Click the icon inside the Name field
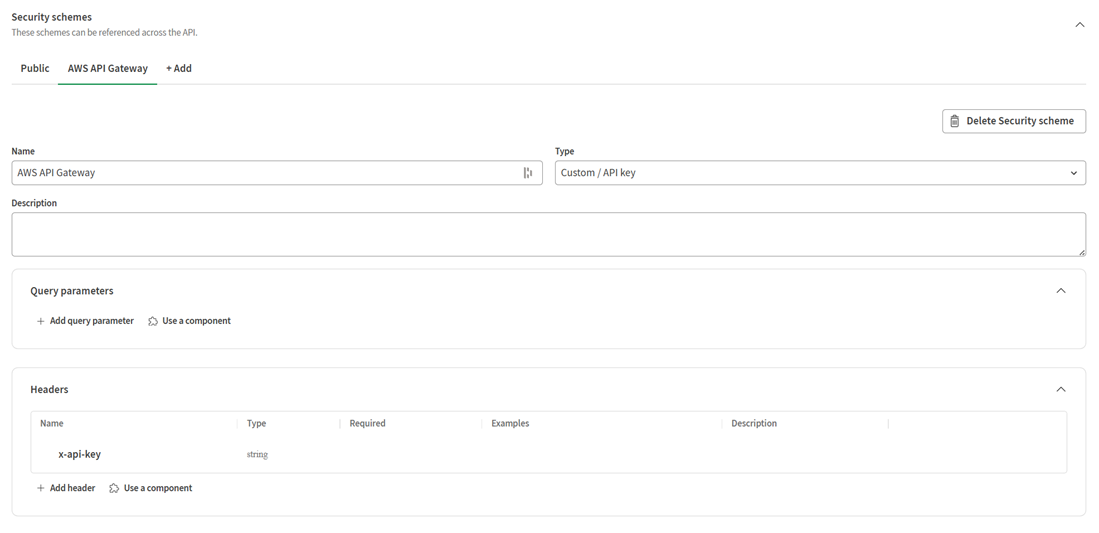 [528, 173]
